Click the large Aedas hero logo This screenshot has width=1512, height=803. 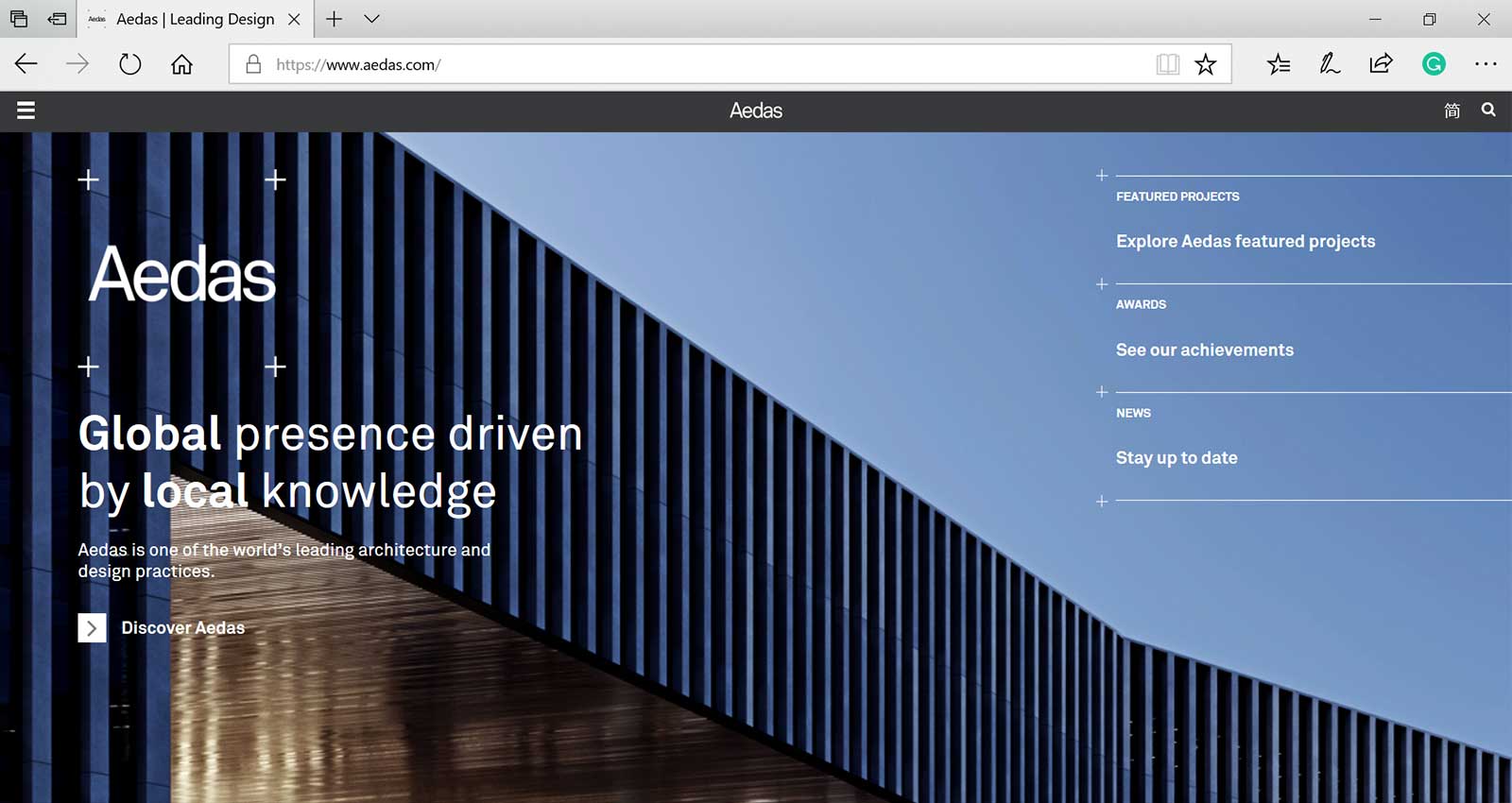[182, 275]
